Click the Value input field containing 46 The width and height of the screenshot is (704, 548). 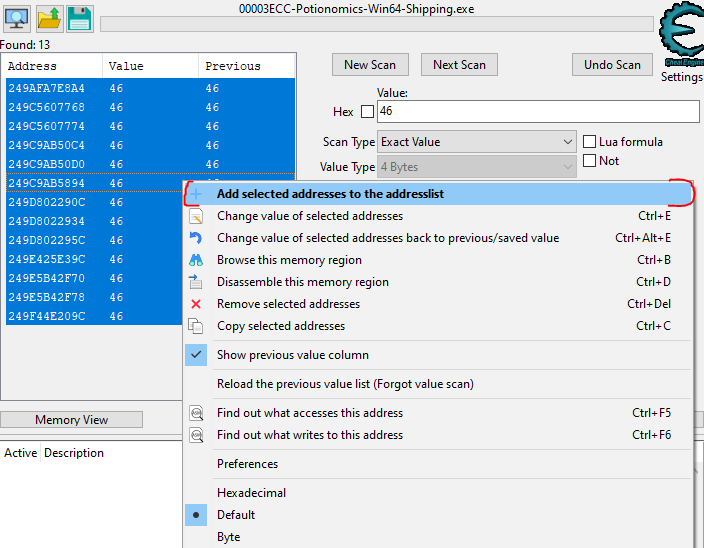pyautogui.click(x=537, y=111)
